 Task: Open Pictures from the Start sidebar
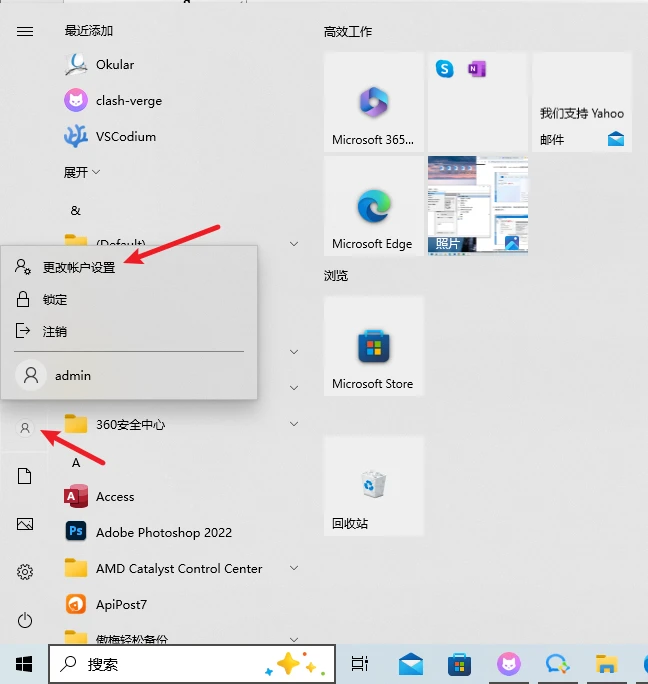25,524
